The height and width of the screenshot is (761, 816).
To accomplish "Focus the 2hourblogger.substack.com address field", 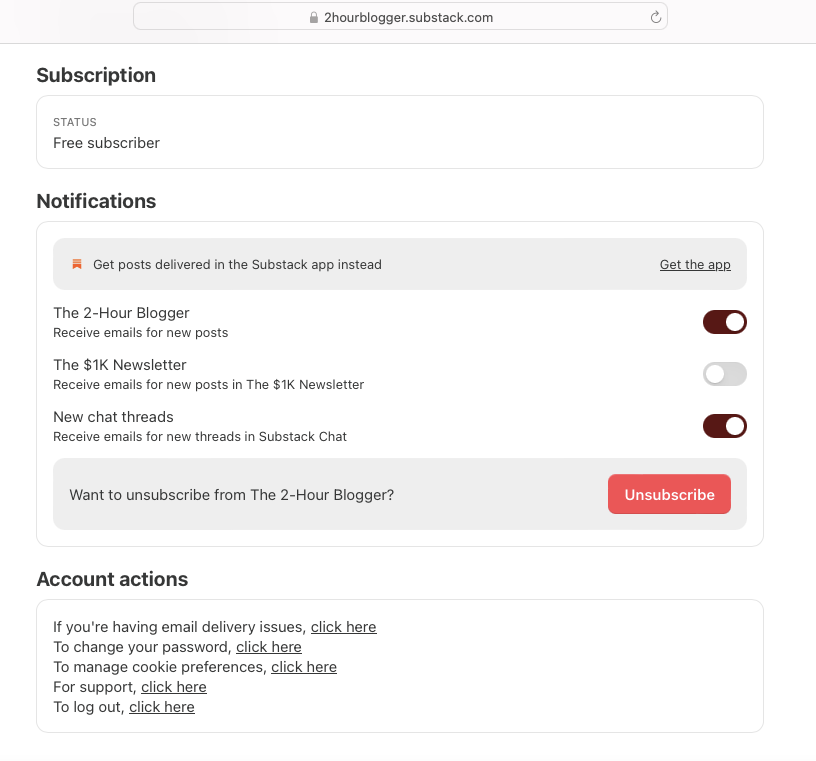I will 400,17.
